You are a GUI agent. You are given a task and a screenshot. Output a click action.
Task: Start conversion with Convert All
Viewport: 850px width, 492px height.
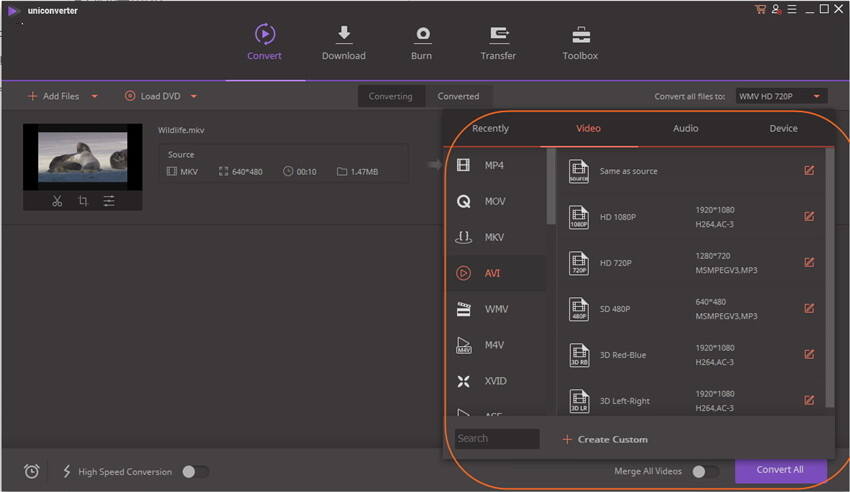781,470
